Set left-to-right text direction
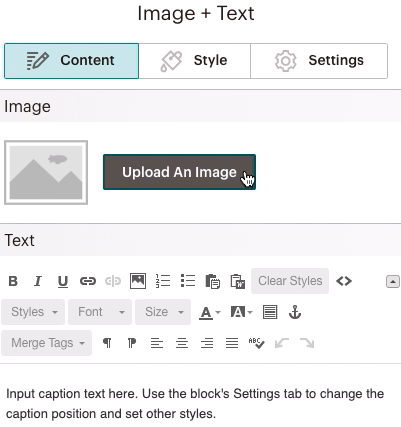 point(107,343)
